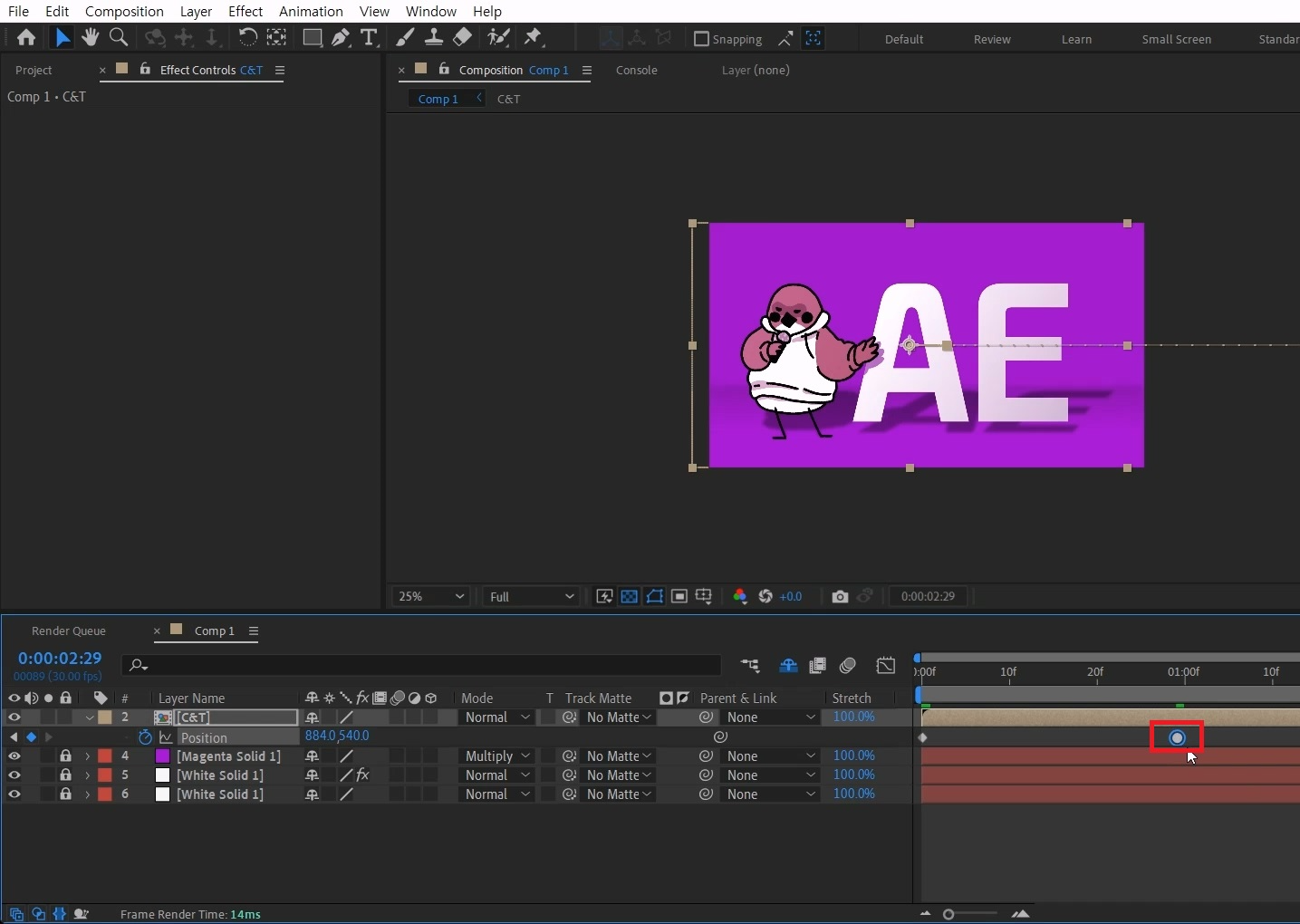Toggle the Position stopwatch
The width and height of the screenshot is (1300, 924).
coord(145,737)
